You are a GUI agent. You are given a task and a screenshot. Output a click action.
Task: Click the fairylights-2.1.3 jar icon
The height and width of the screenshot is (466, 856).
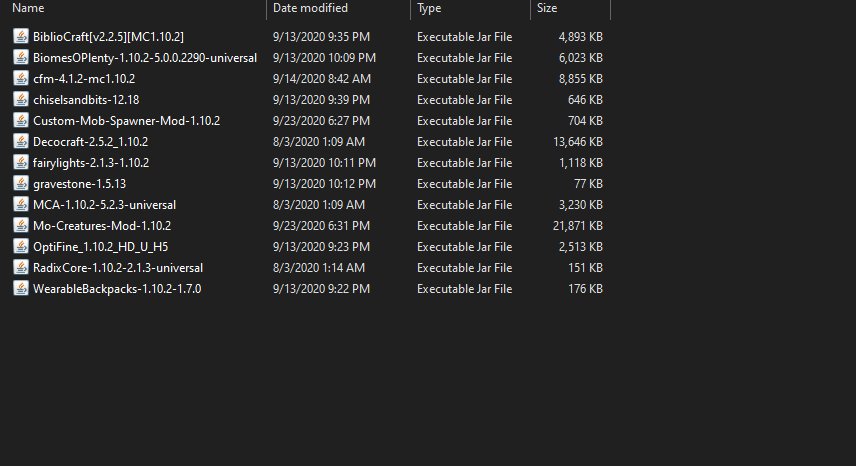pos(21,163)
